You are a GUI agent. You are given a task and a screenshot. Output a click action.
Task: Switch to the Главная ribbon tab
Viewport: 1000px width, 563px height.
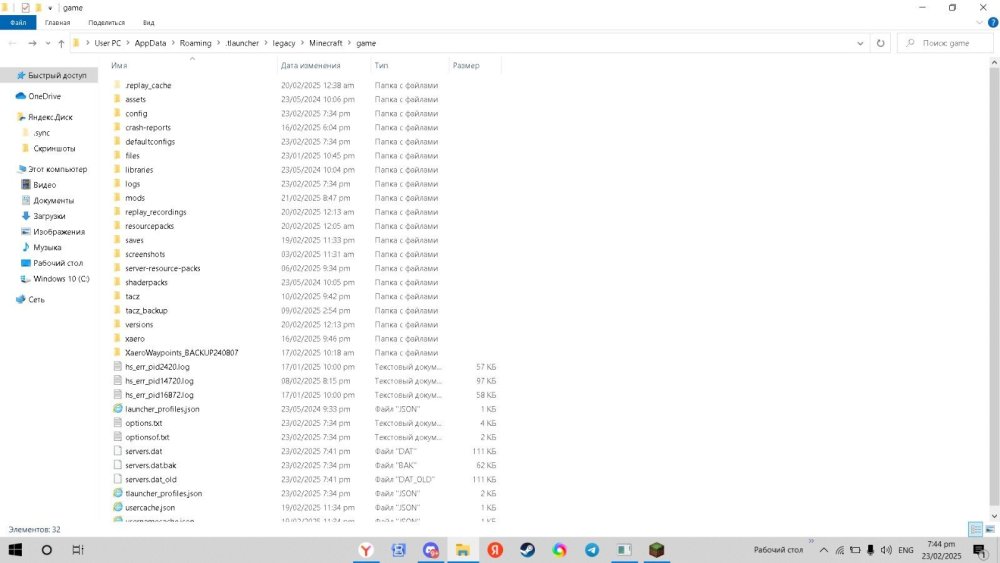pos(57,22)
